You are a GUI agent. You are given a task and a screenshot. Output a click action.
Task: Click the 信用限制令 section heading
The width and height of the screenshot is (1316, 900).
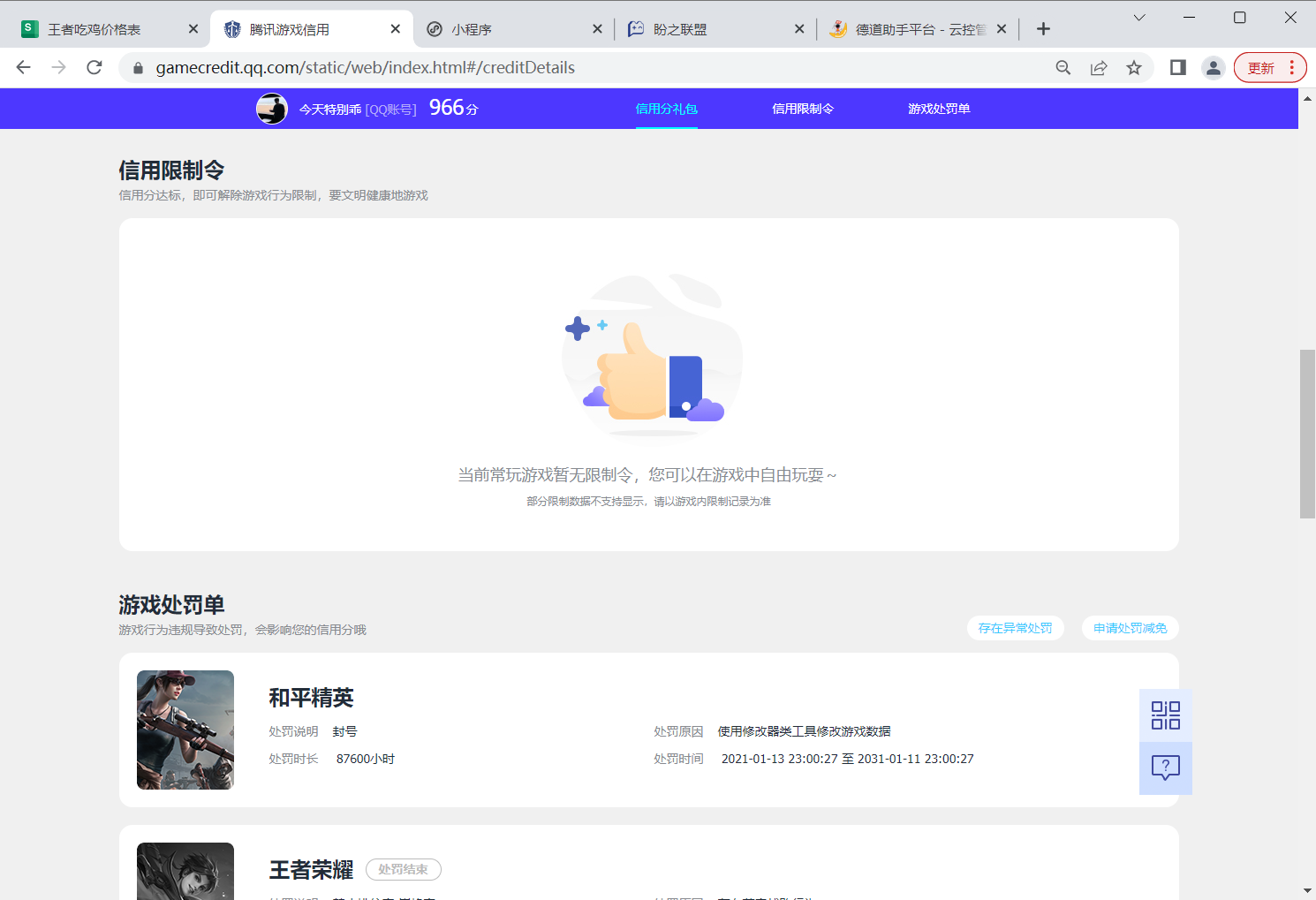(171, 170)
